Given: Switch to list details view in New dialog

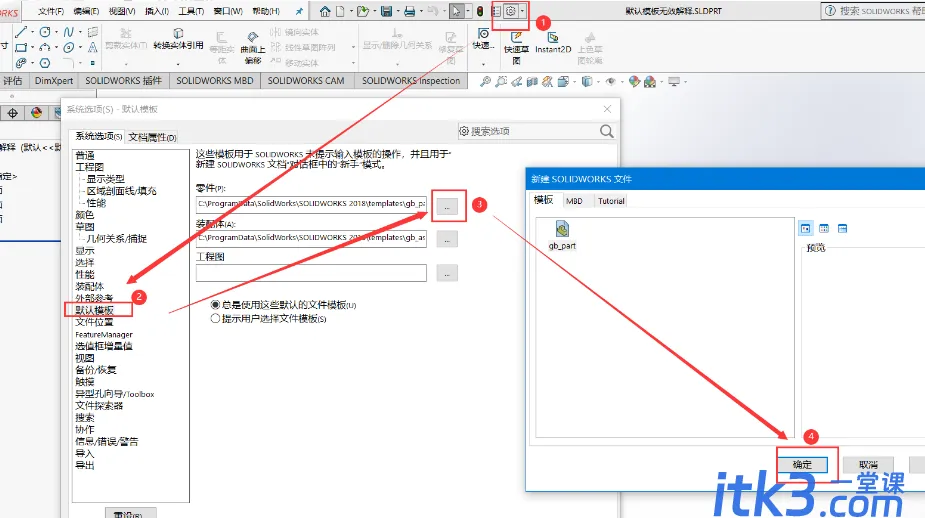Looking at the screenshot, I should click(842, 228).
